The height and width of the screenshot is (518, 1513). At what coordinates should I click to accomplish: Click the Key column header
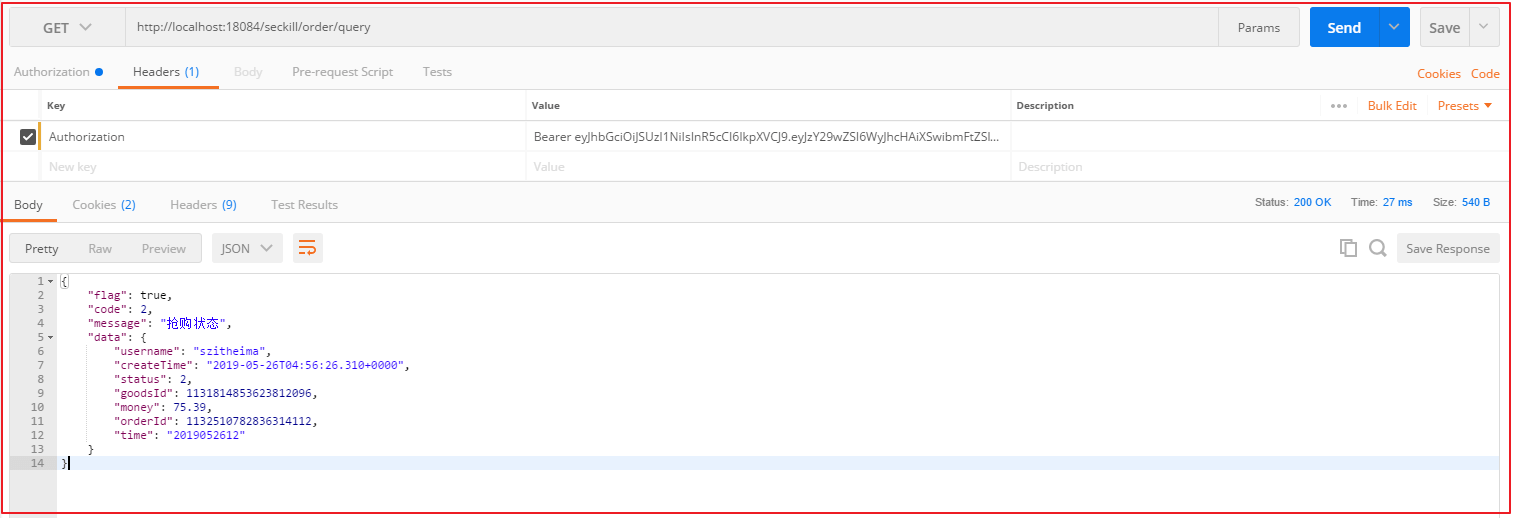pyautogui.click(x=56, y=106)
